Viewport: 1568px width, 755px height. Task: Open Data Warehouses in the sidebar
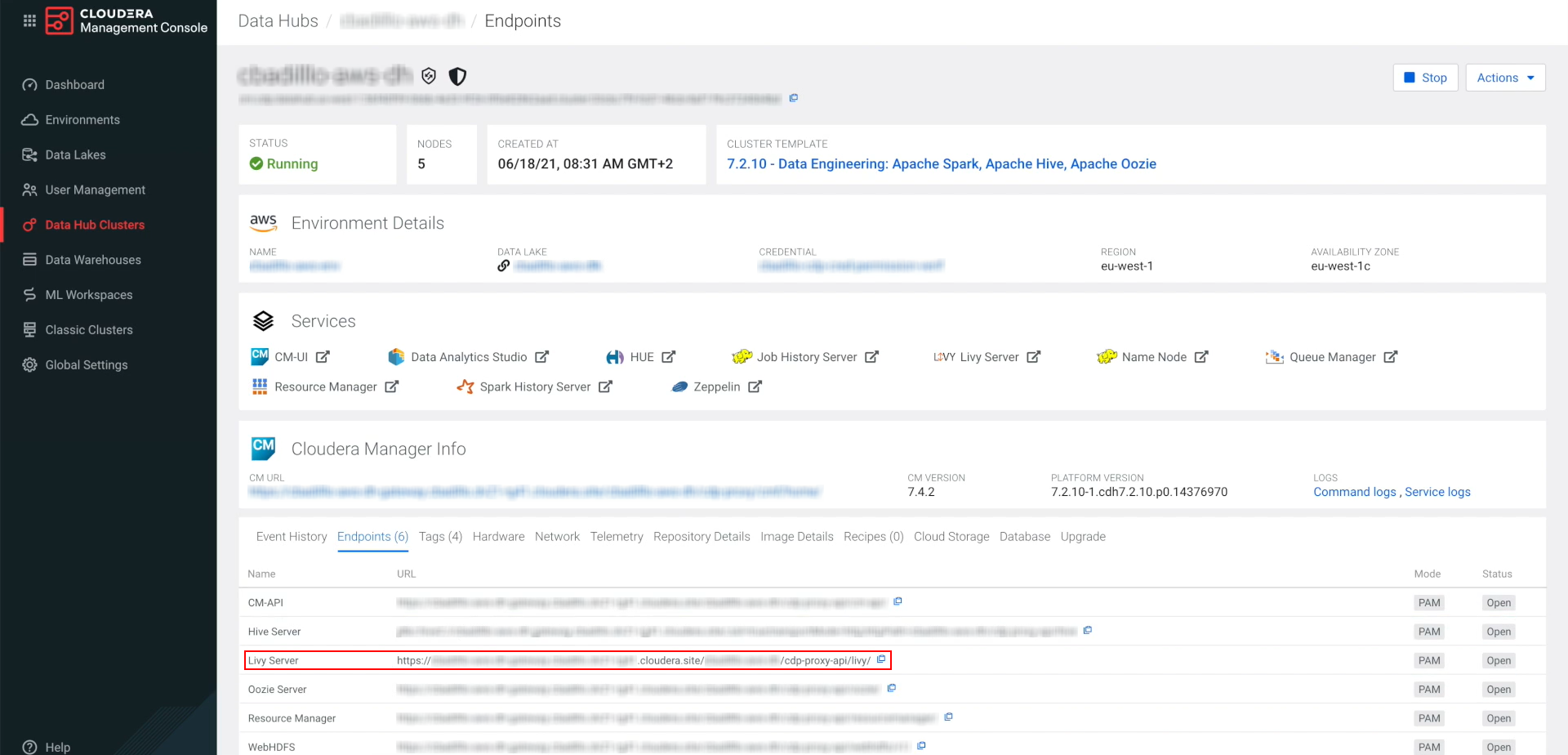[93, 261]
